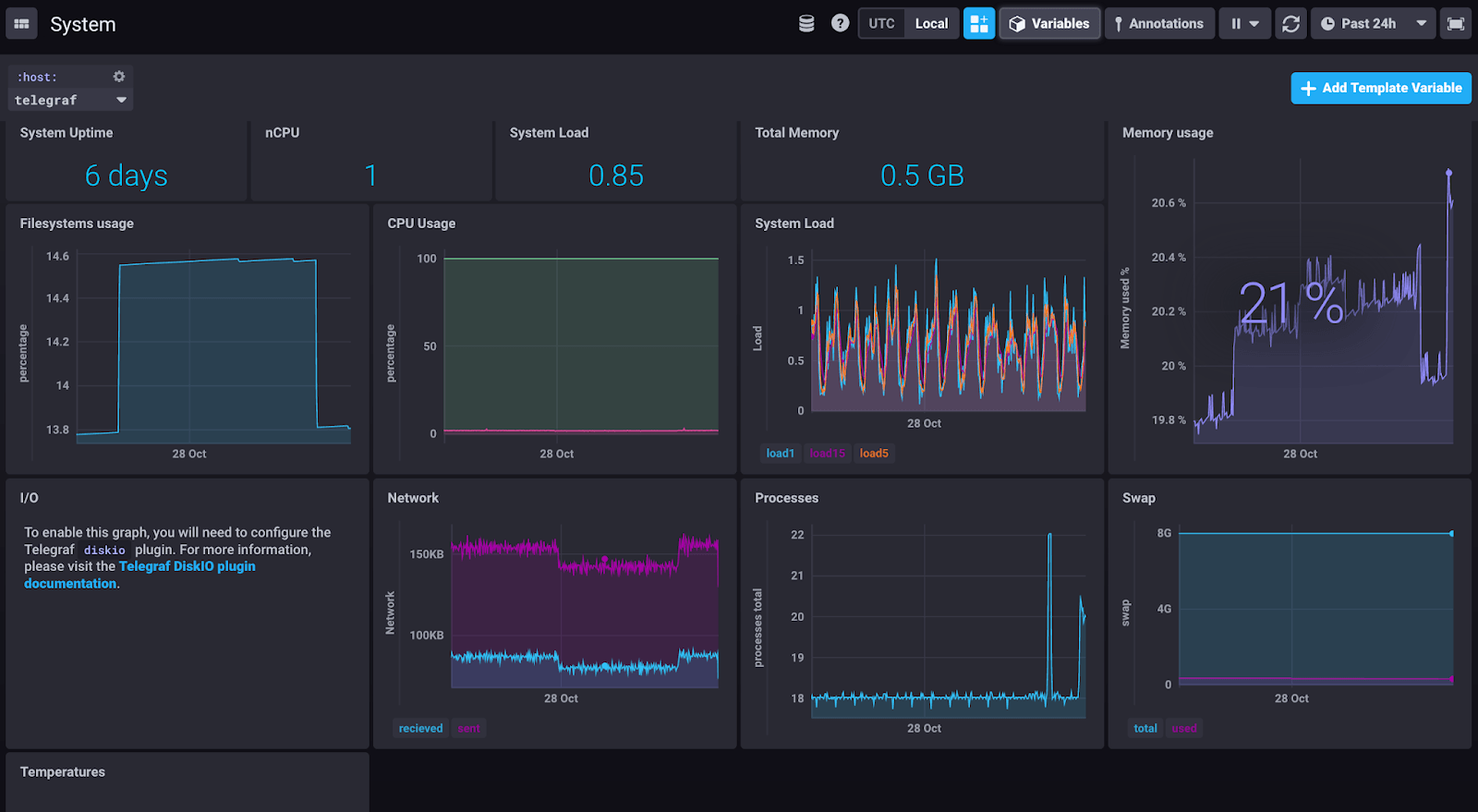Click Add Template Variable button
1478x812 pixels.
pos(1381,89)
